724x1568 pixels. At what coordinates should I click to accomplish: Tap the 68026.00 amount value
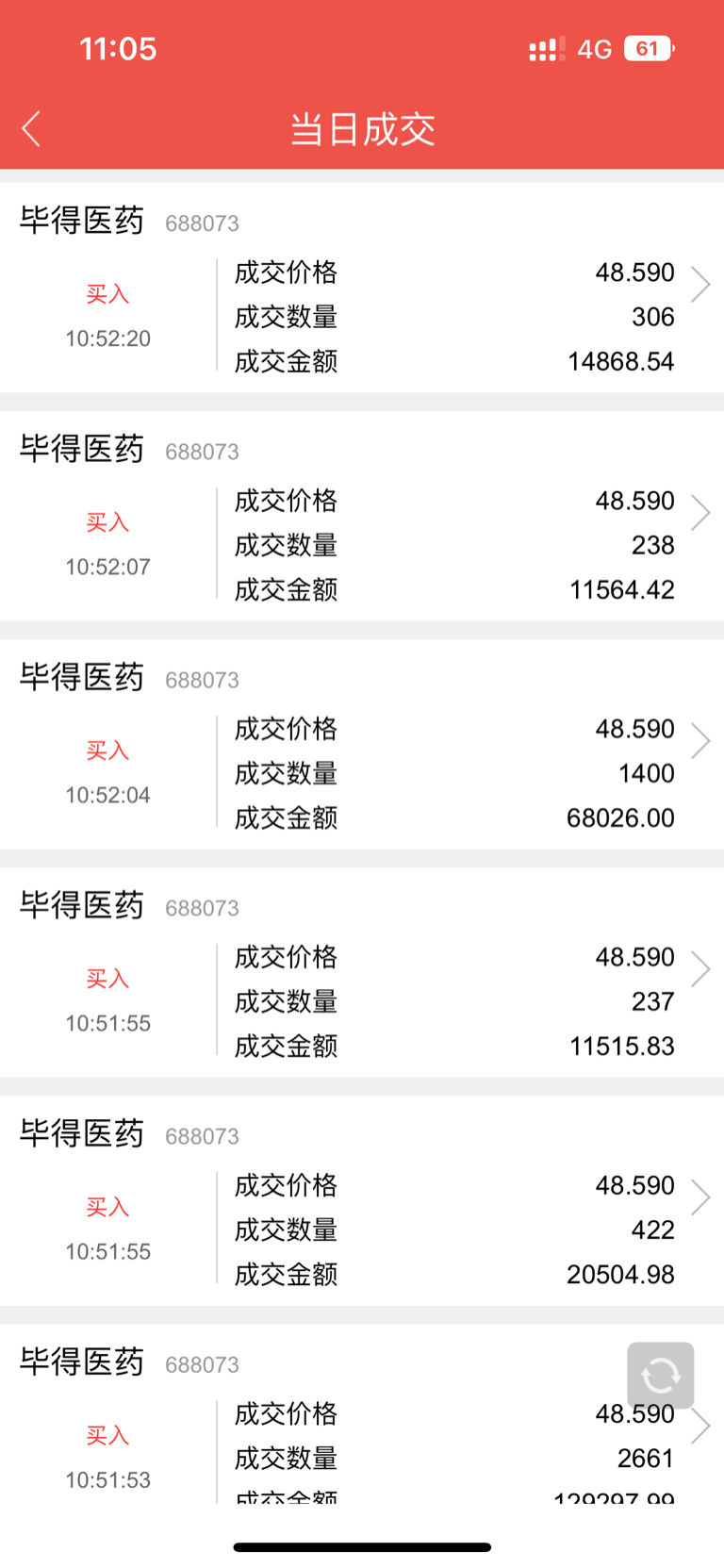(620, 817)
